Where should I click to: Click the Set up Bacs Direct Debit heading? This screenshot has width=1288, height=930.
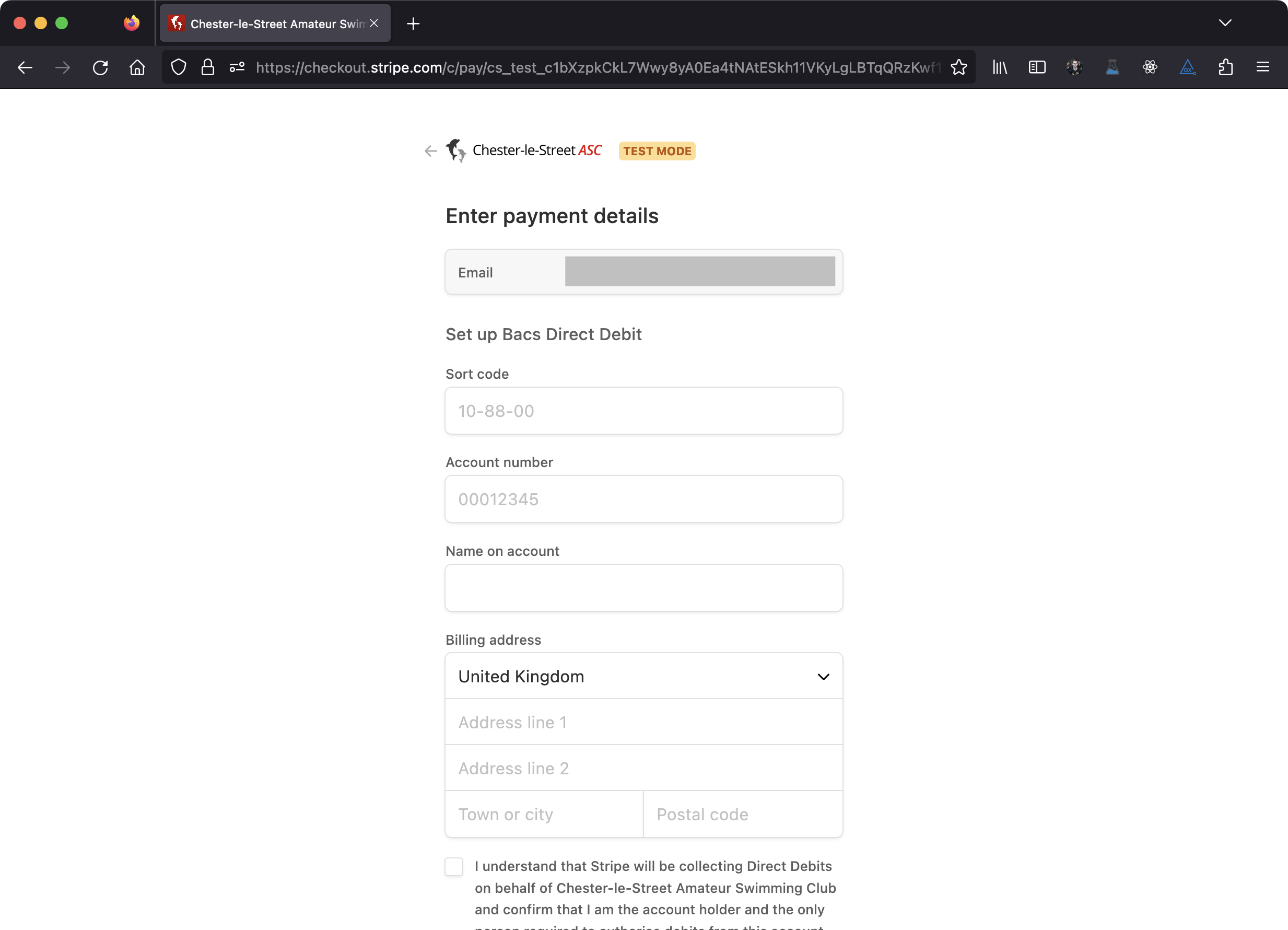click(x=544, y=334)
